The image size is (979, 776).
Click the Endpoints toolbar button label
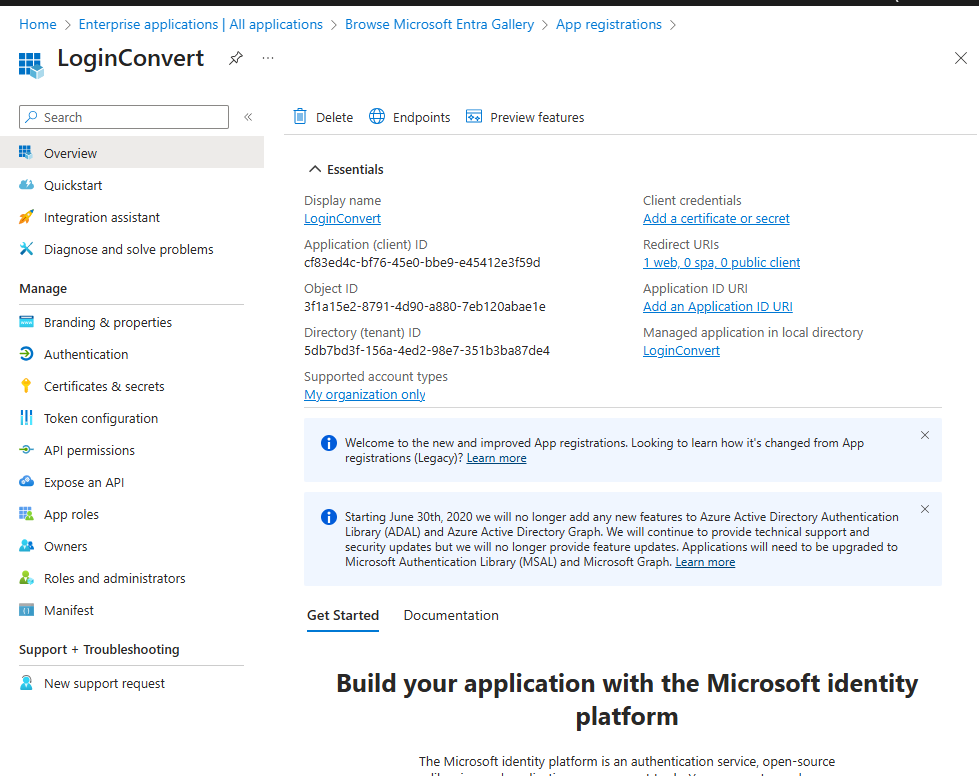(421, 117)
